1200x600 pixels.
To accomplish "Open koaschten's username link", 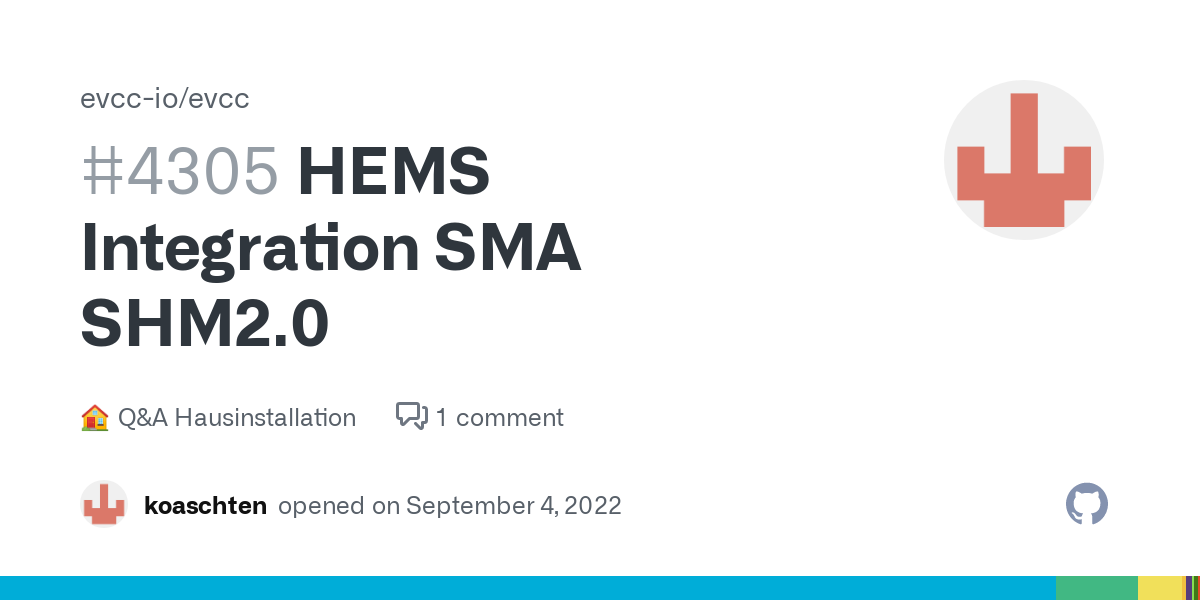I will point(205,506).
